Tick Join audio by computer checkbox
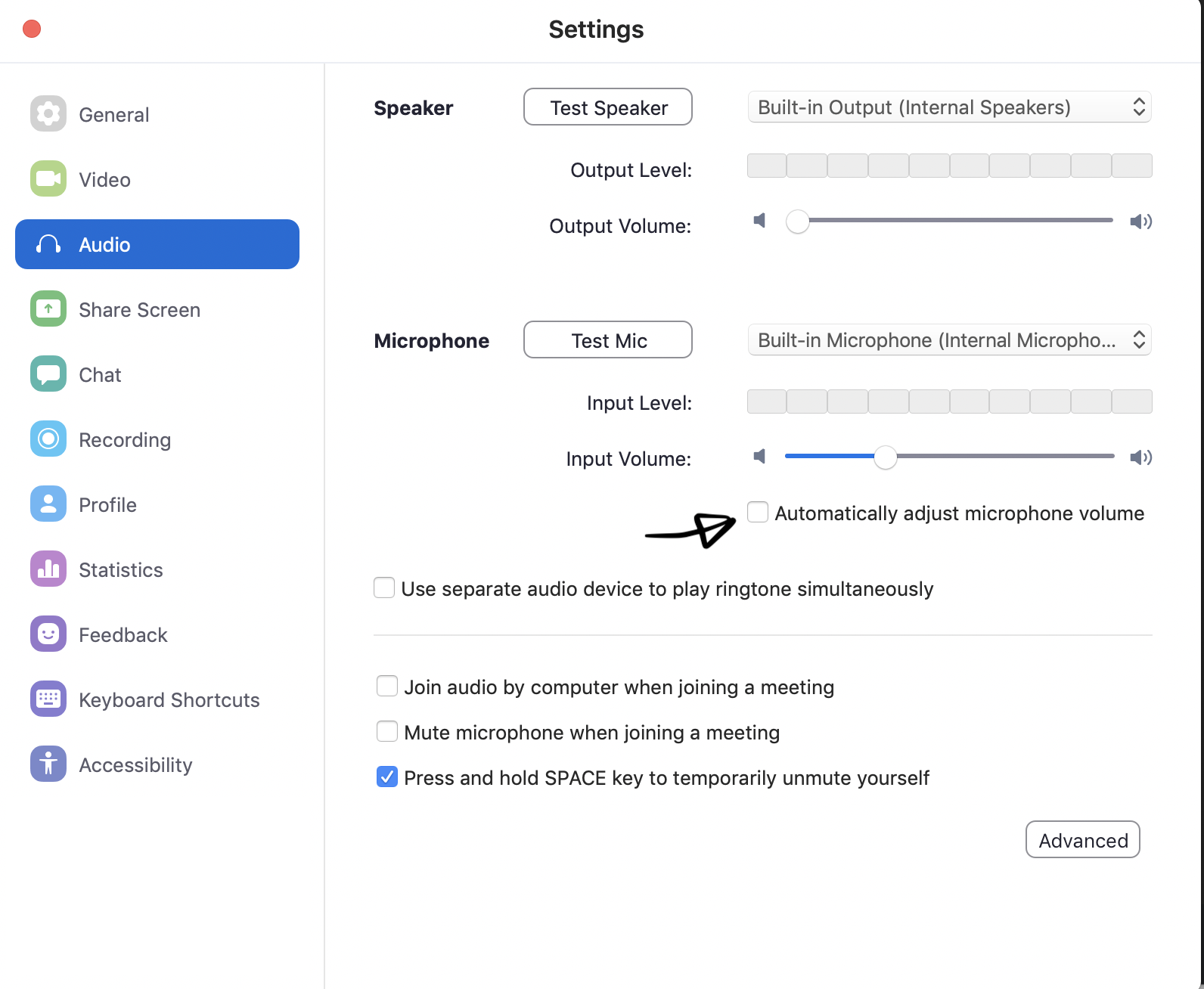The width and height of the screenshot is (1204, 989). [387, 686]
